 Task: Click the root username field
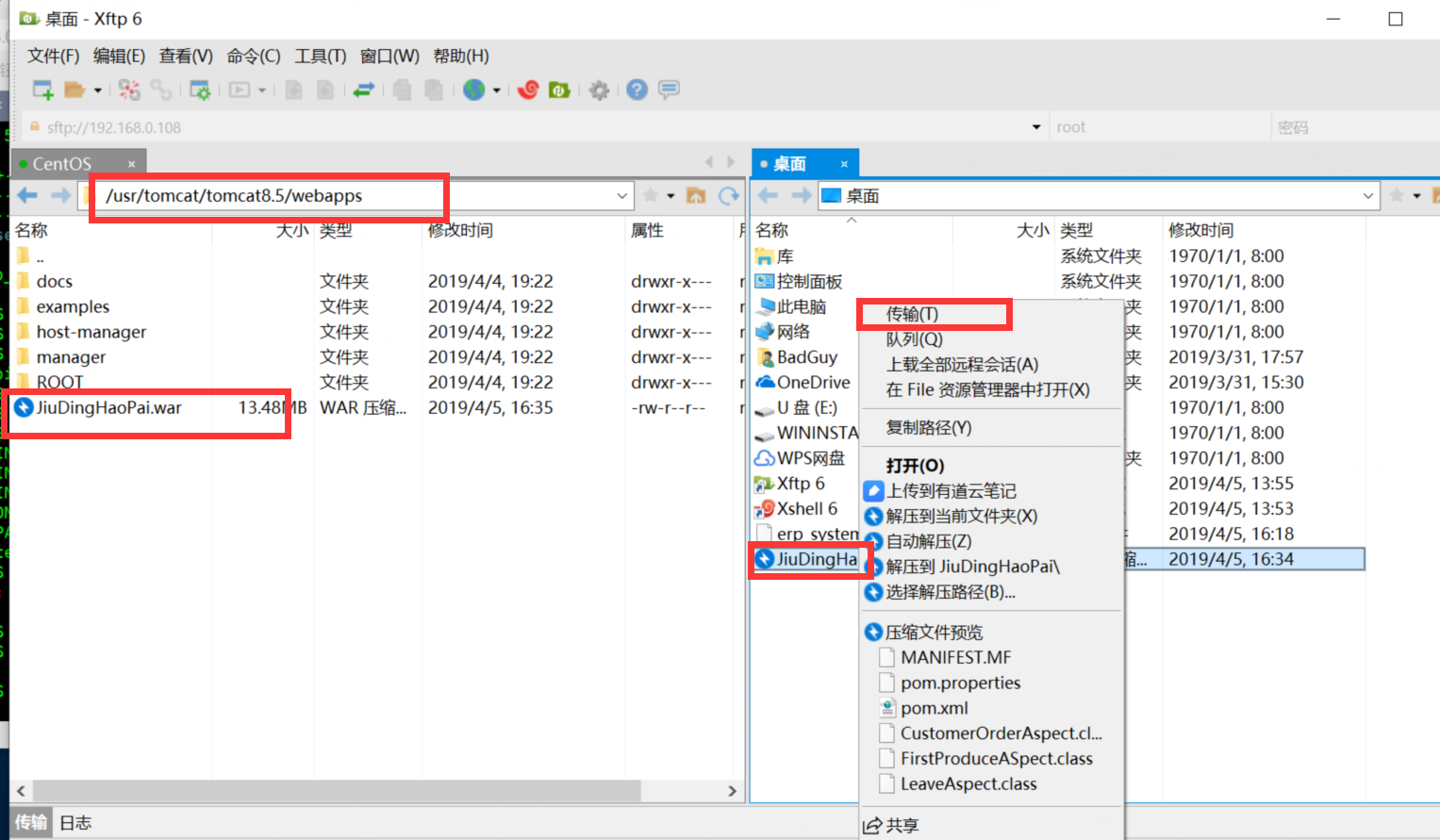(1160, 127)
